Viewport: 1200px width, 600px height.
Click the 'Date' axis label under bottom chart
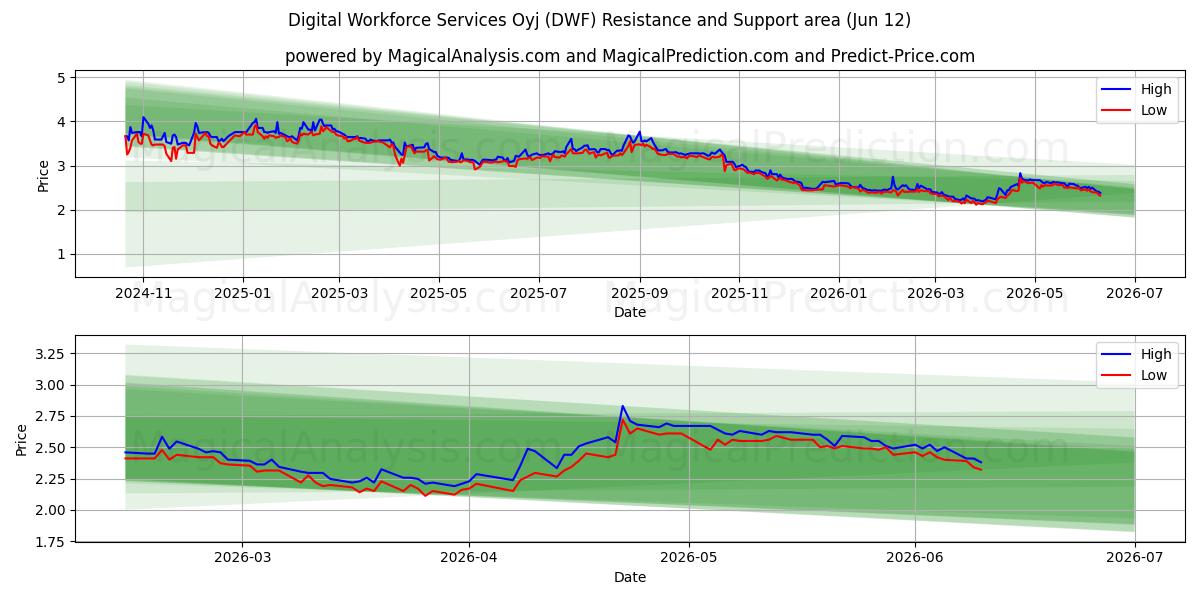tap(630, 577)
